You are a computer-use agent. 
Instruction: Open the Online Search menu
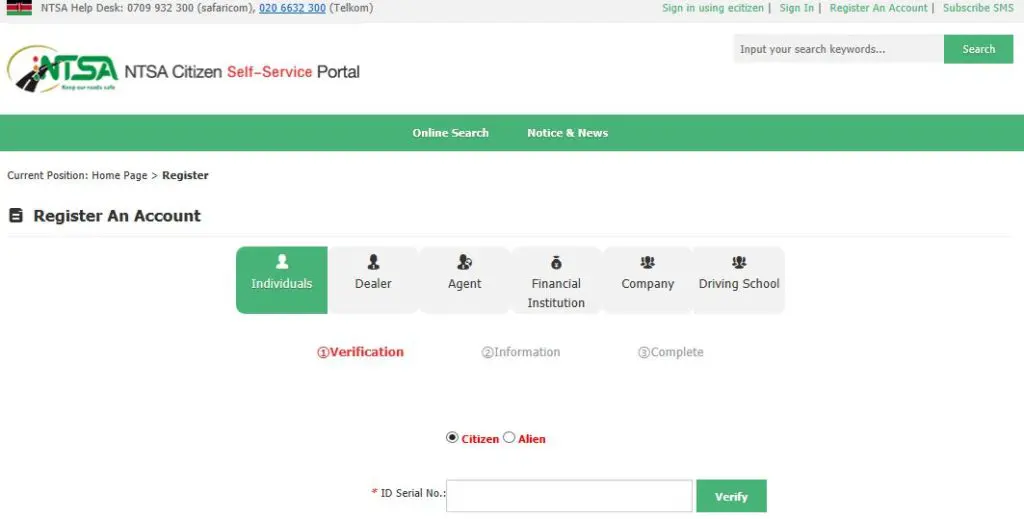(450, 133)
